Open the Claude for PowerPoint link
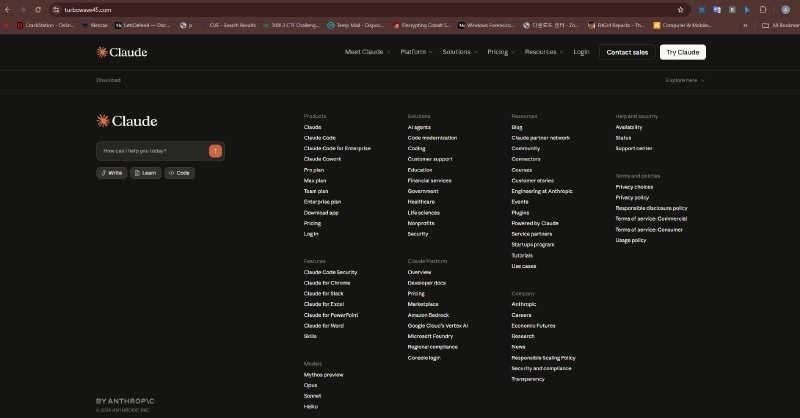The height and width of the screenshot is (418, 800). click(331, 315)
